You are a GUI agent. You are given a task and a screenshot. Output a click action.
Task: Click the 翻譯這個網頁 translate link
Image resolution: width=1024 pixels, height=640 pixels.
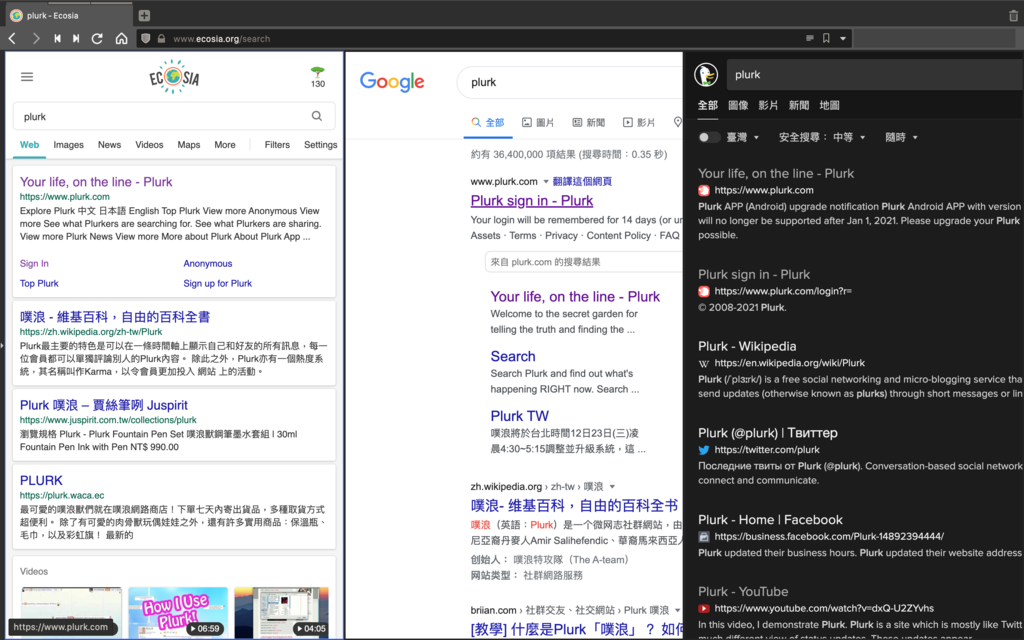tap(582, 182)
